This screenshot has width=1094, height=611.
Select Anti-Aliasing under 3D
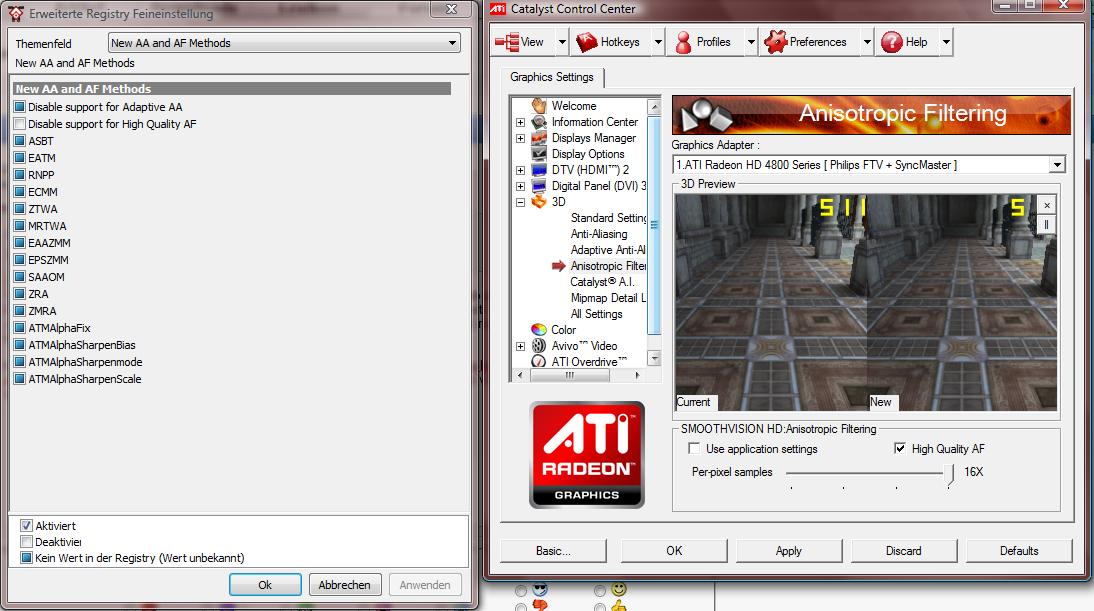(599, 234)
